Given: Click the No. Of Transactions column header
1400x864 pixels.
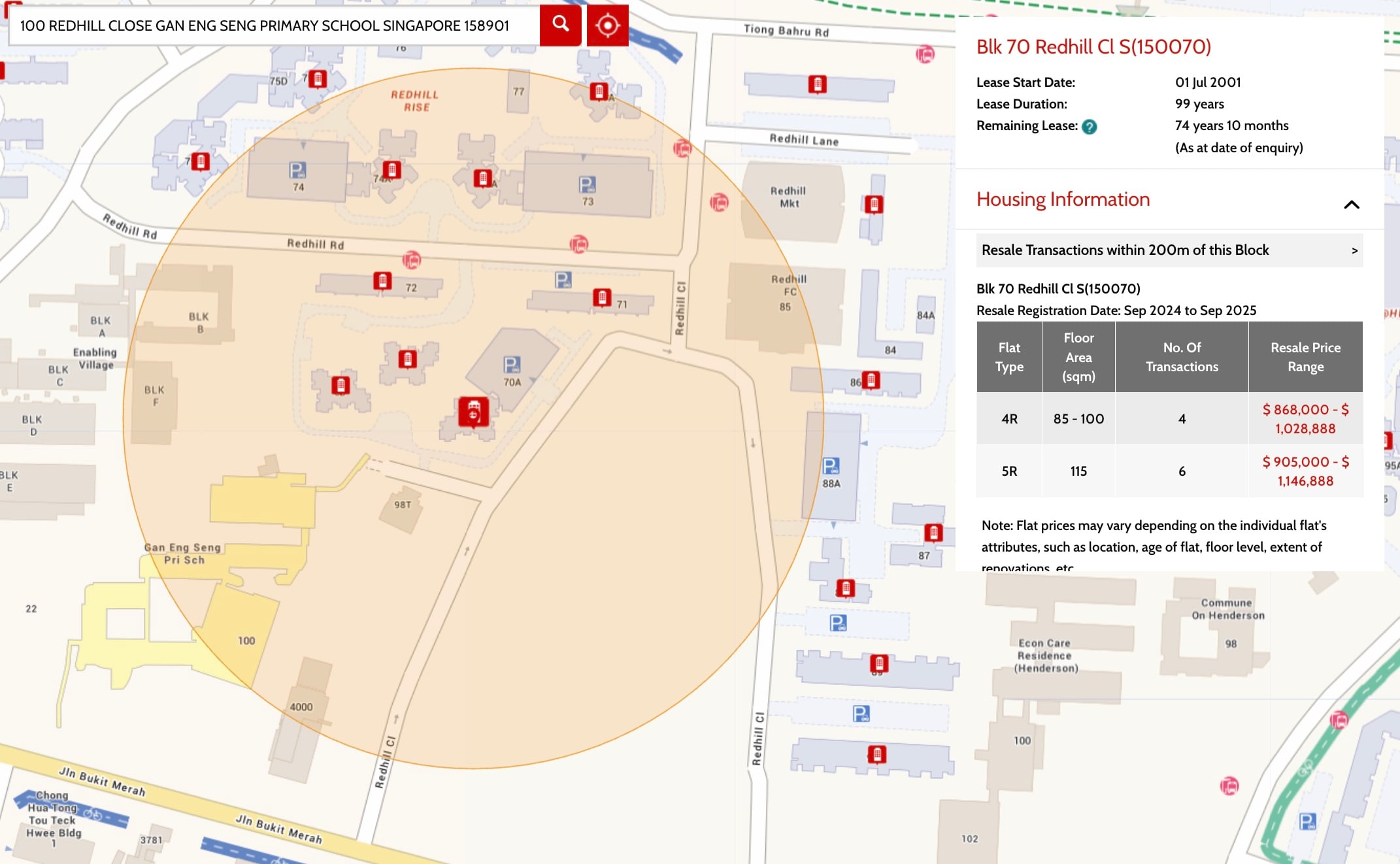Looking at the screenshot, I should tap(1182, 357).
